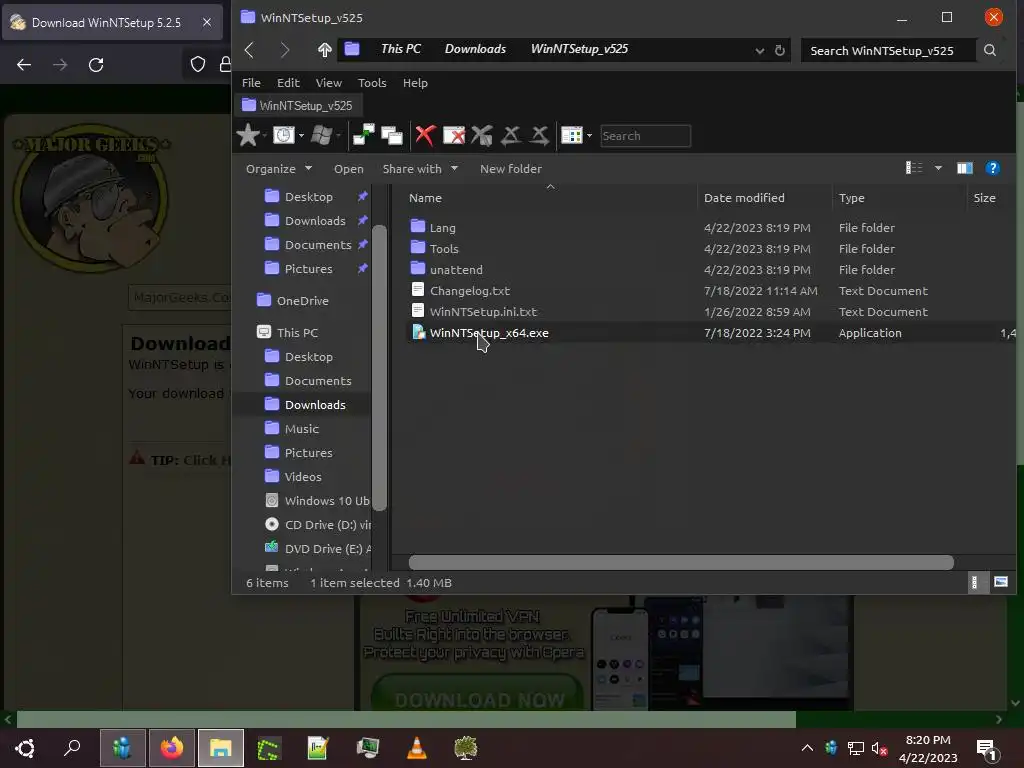Screen dimensions: 1024x768
Task: Open the Edit menu
Action: point(288,83)
